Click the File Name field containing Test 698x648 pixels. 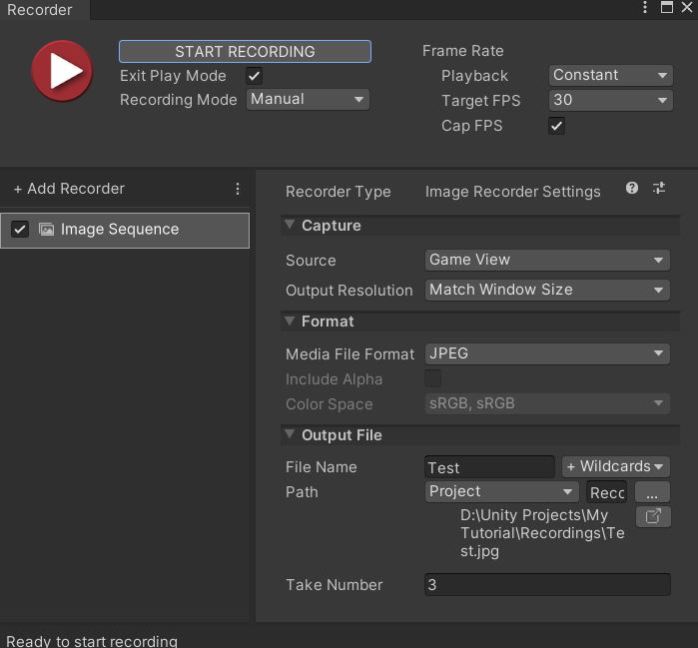(489, 467)
